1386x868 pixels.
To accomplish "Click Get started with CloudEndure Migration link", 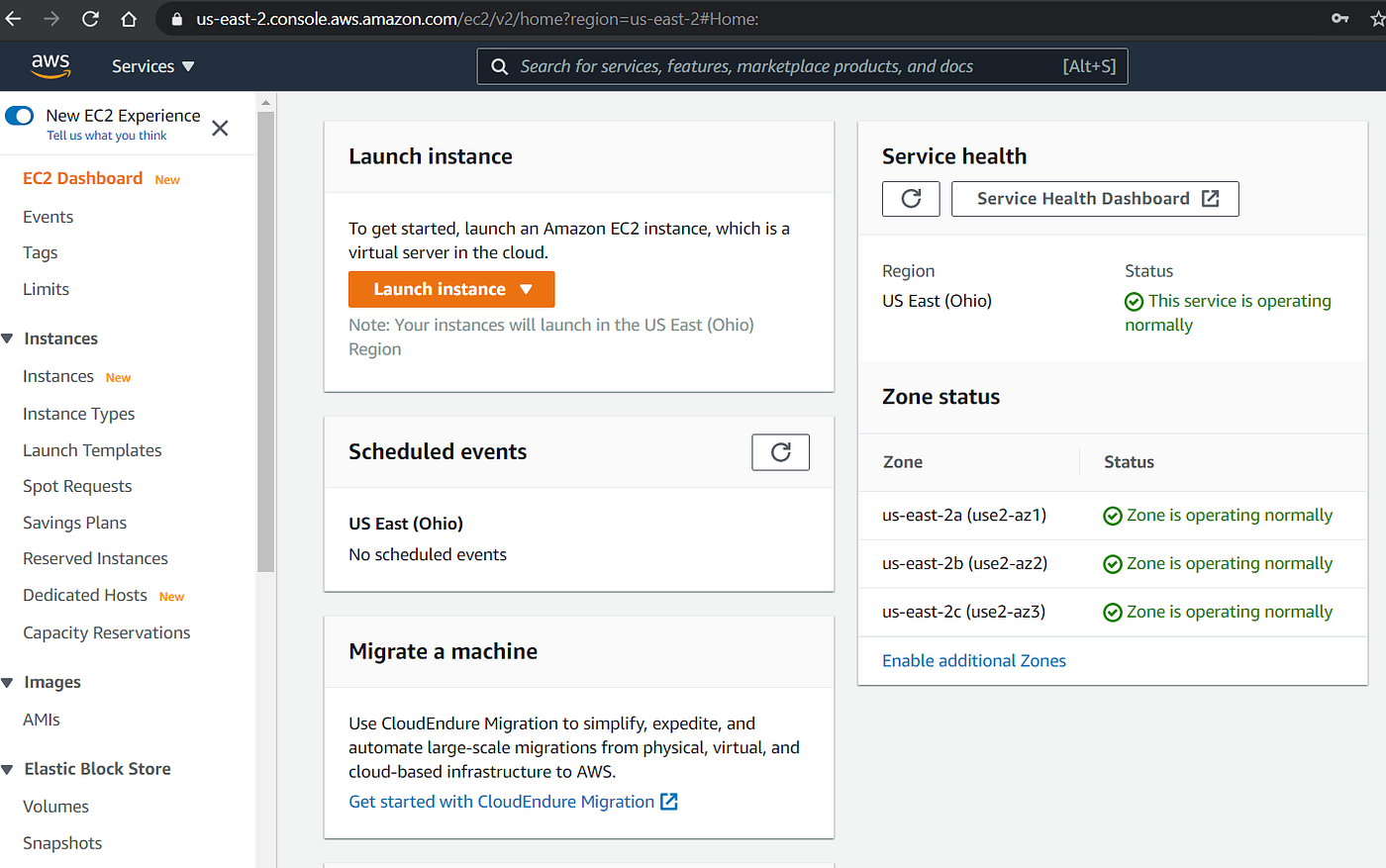I will (x=513, y=802).
